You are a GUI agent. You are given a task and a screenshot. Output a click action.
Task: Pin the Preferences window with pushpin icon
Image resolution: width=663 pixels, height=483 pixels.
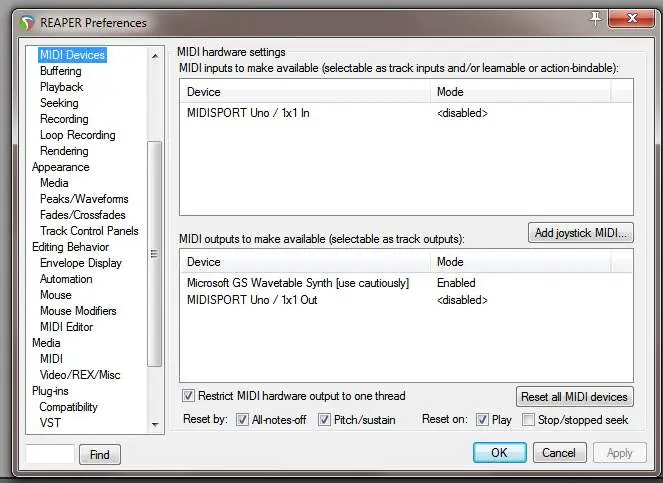(x=595, y=18)
